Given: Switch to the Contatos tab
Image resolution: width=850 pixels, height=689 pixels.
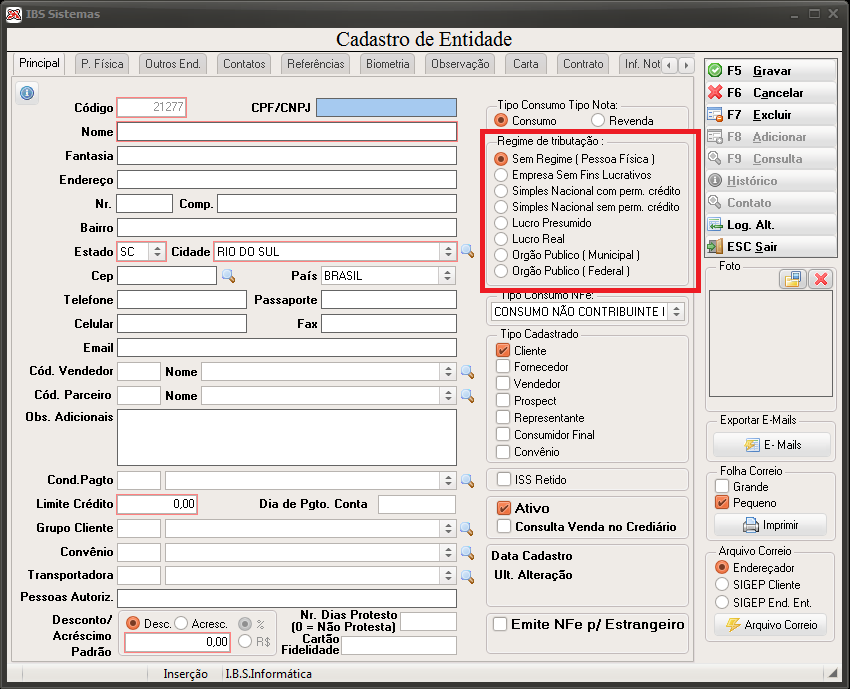Looking at the screenshot, I should pos(244,64).
